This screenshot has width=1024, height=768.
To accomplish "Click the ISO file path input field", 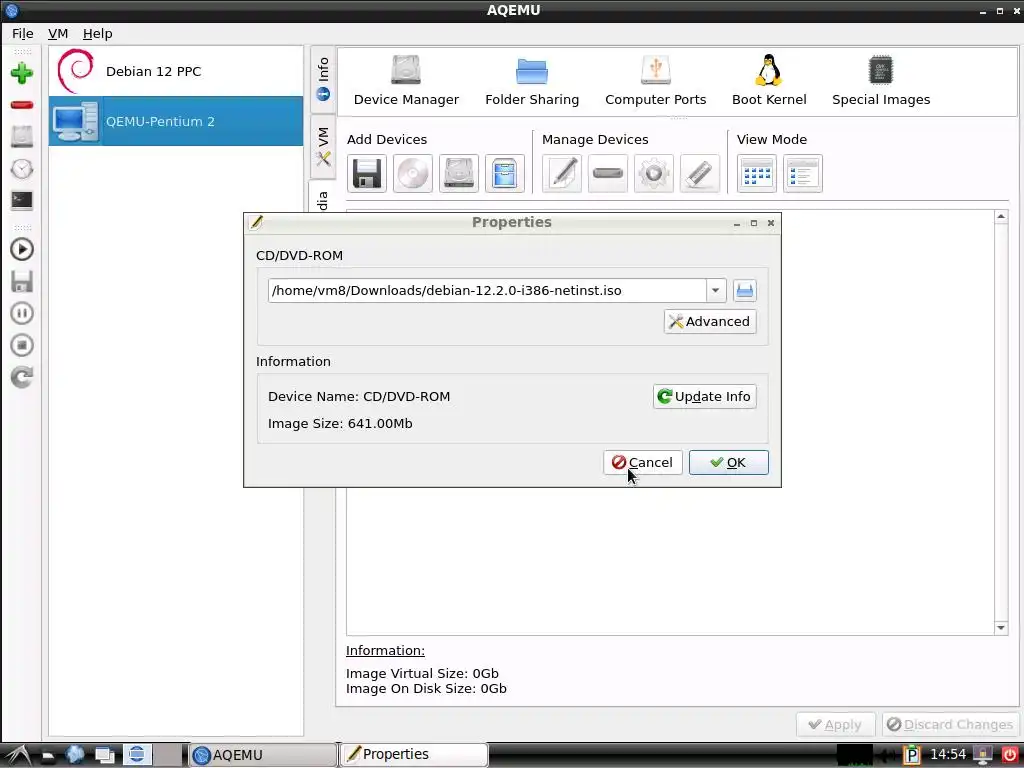I will (x=487, y=291).
